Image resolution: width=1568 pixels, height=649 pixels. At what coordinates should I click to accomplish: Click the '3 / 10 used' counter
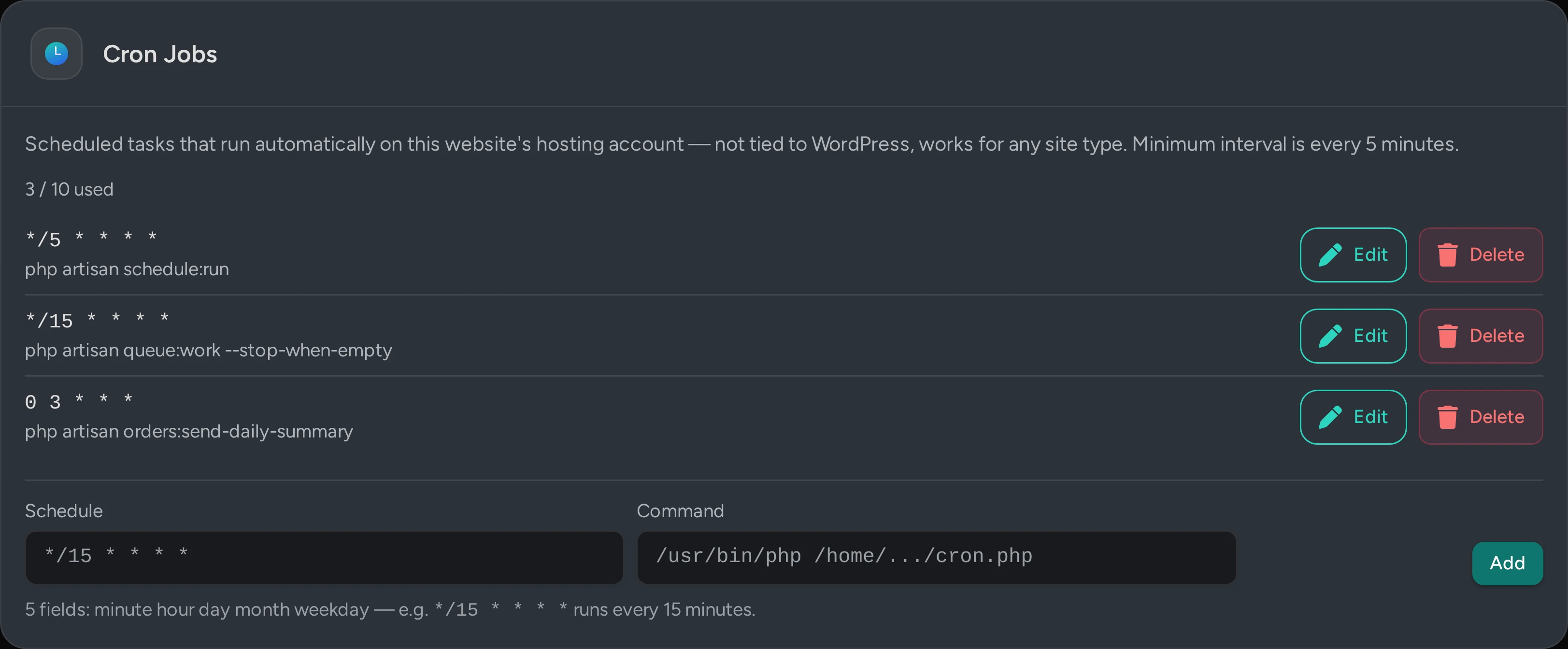(69, 189)
